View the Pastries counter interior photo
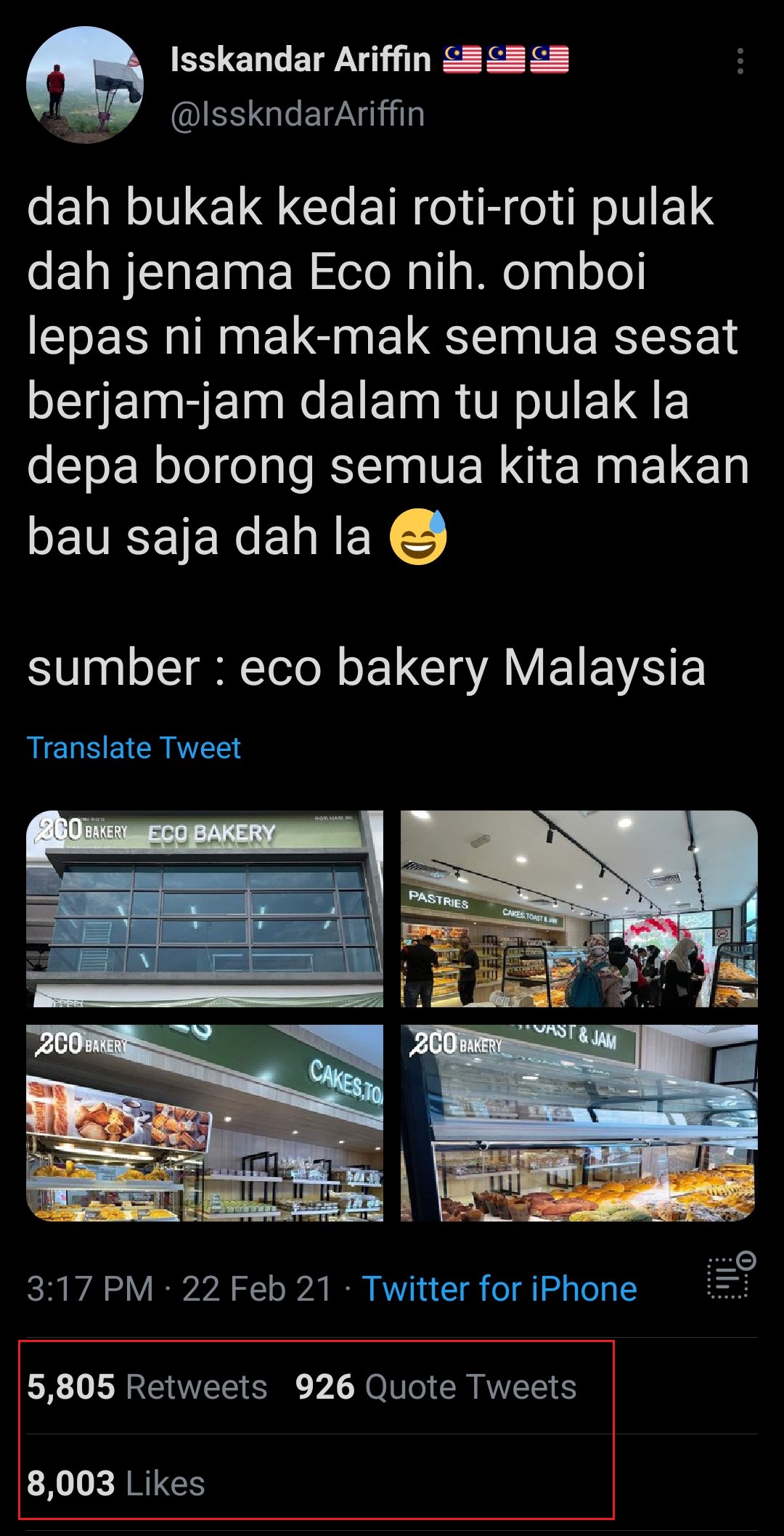Viewport: 784px width, 1536px height. (x=579, y=909)
